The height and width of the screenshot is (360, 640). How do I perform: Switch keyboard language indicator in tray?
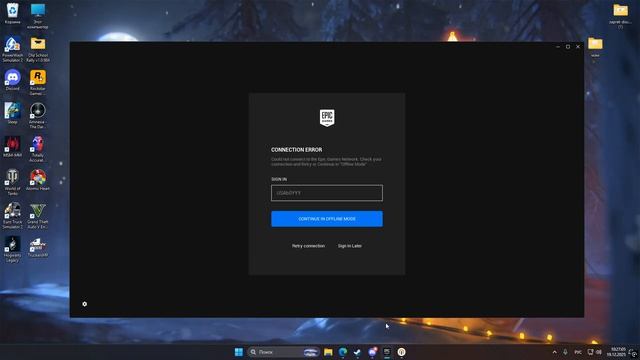point(578,352)
